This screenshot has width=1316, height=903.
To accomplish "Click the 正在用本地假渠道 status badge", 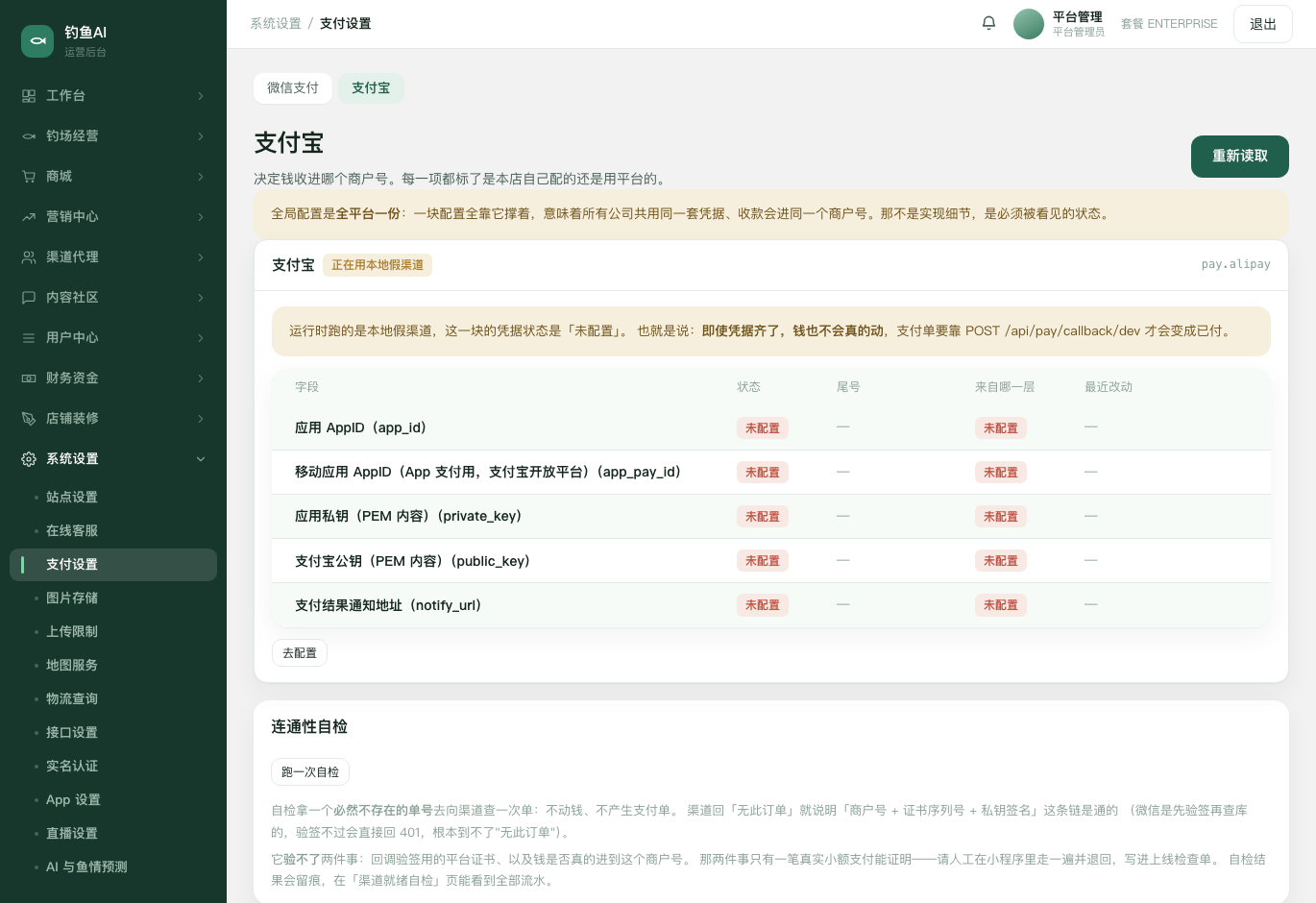I will coord(378,265).
